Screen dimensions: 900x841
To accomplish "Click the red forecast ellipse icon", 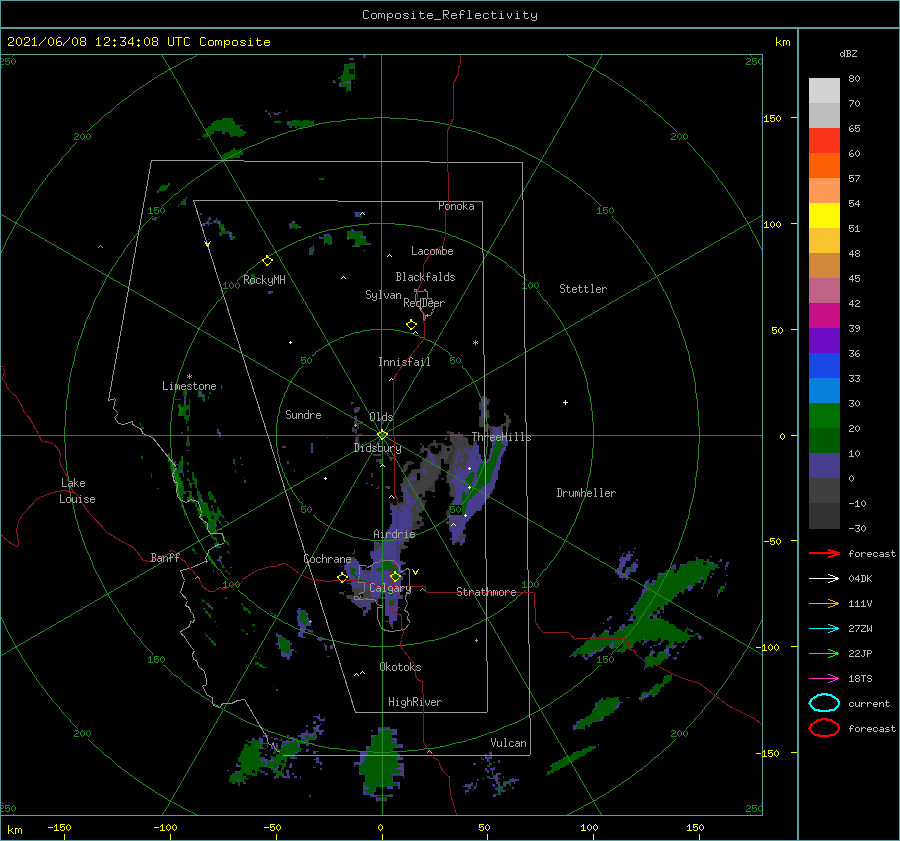I will [824, 728].
